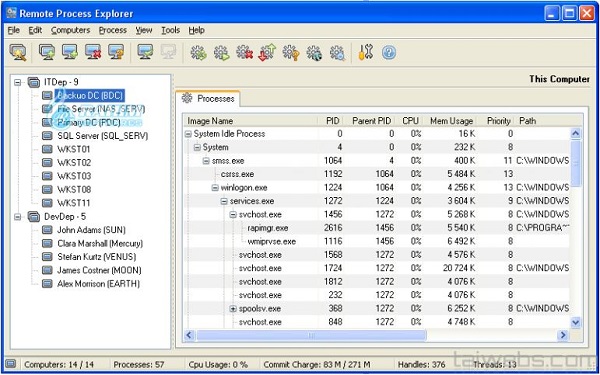Select Backup DC (BDC) in the tree

coord(90,95)
